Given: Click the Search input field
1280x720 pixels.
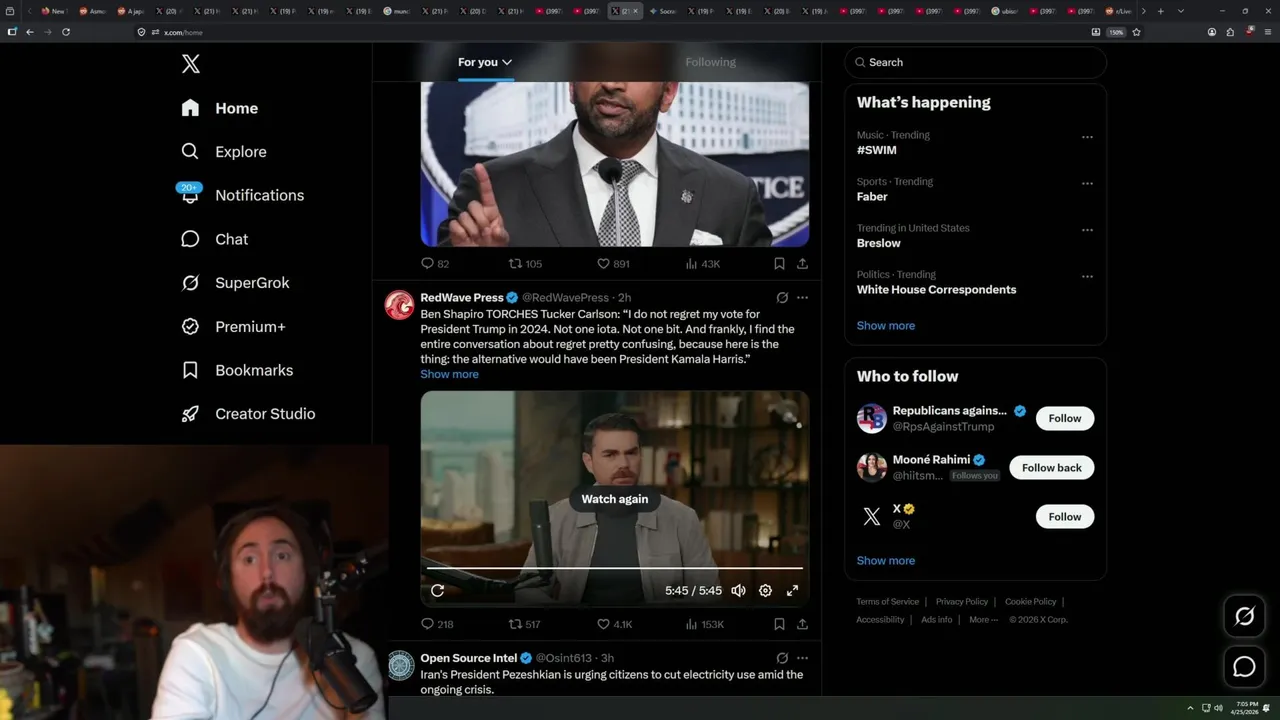Looking at the screenshot, I should click(x=975, y=62).
